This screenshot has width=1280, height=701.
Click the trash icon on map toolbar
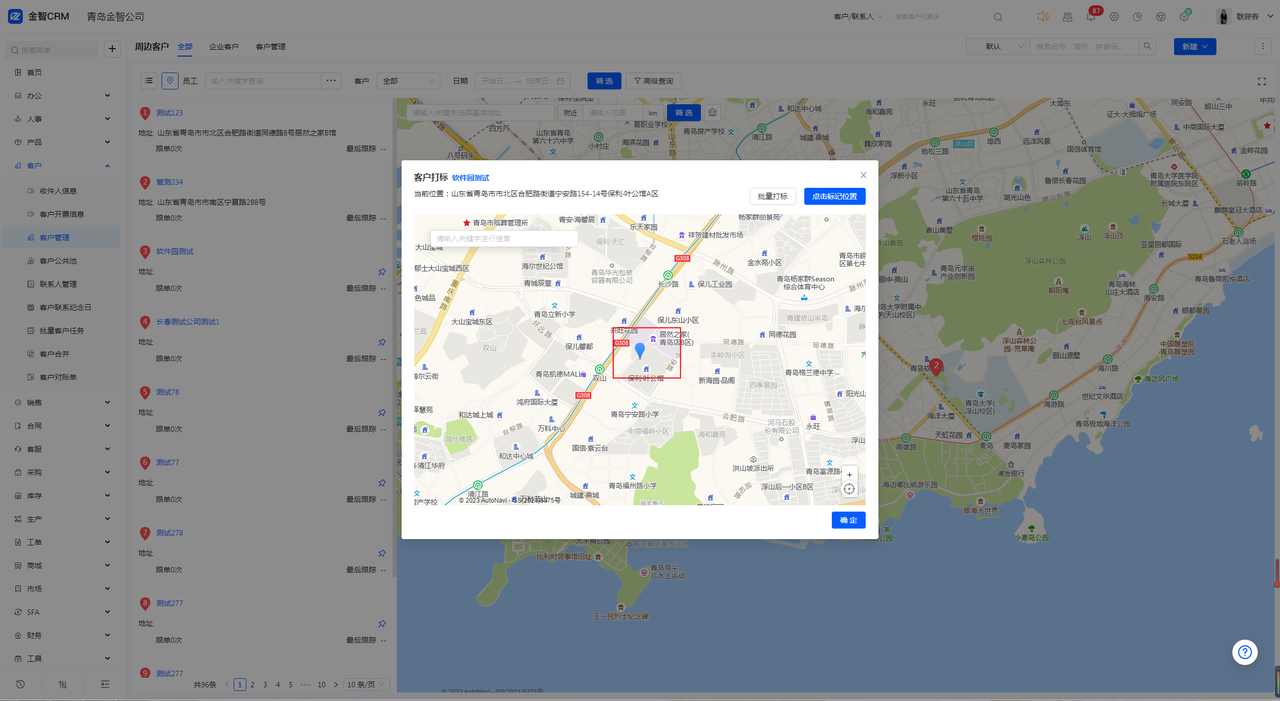pos(713,113)
